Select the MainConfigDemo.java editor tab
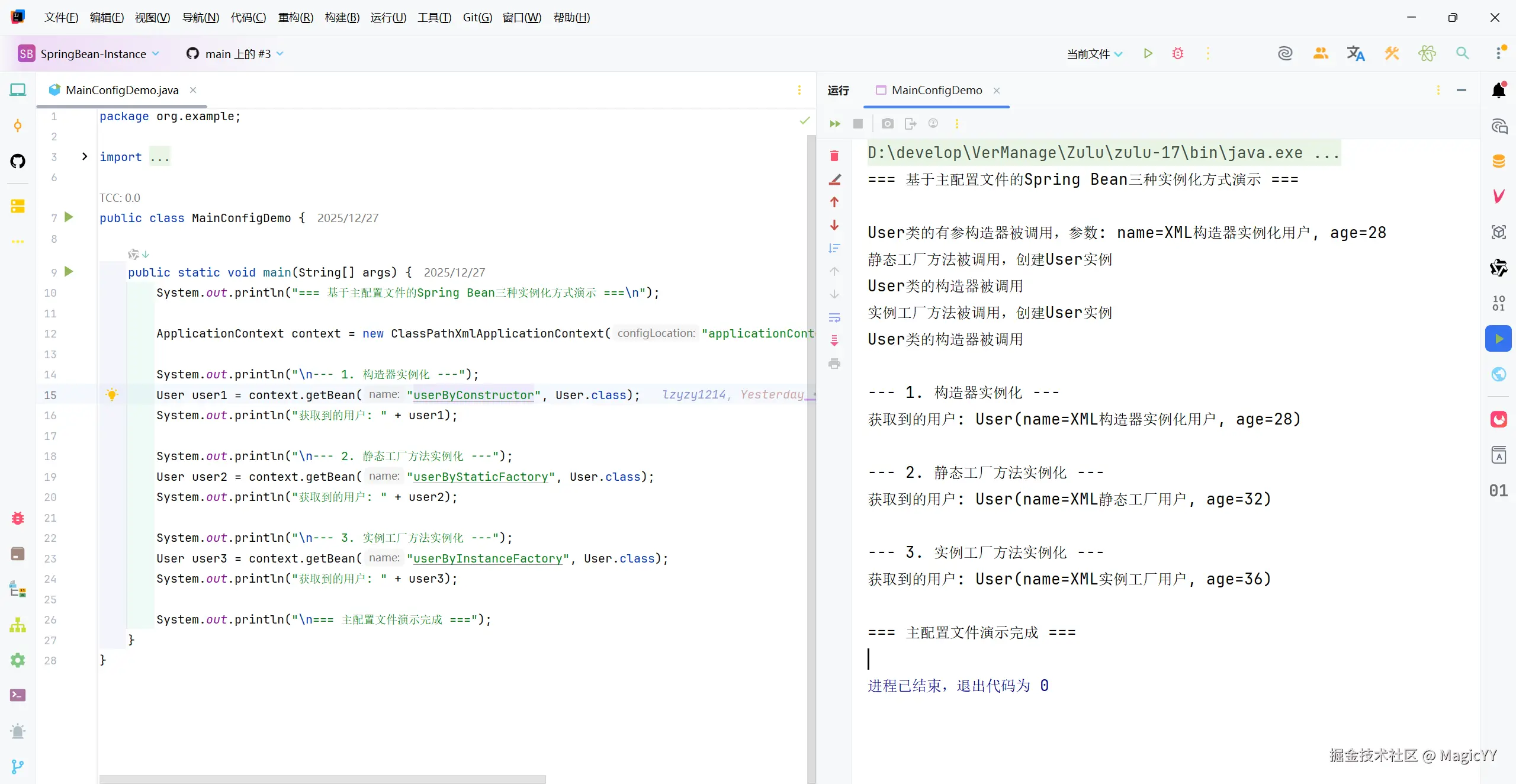Screen dimensions: 1516x784 click(122, 90)
